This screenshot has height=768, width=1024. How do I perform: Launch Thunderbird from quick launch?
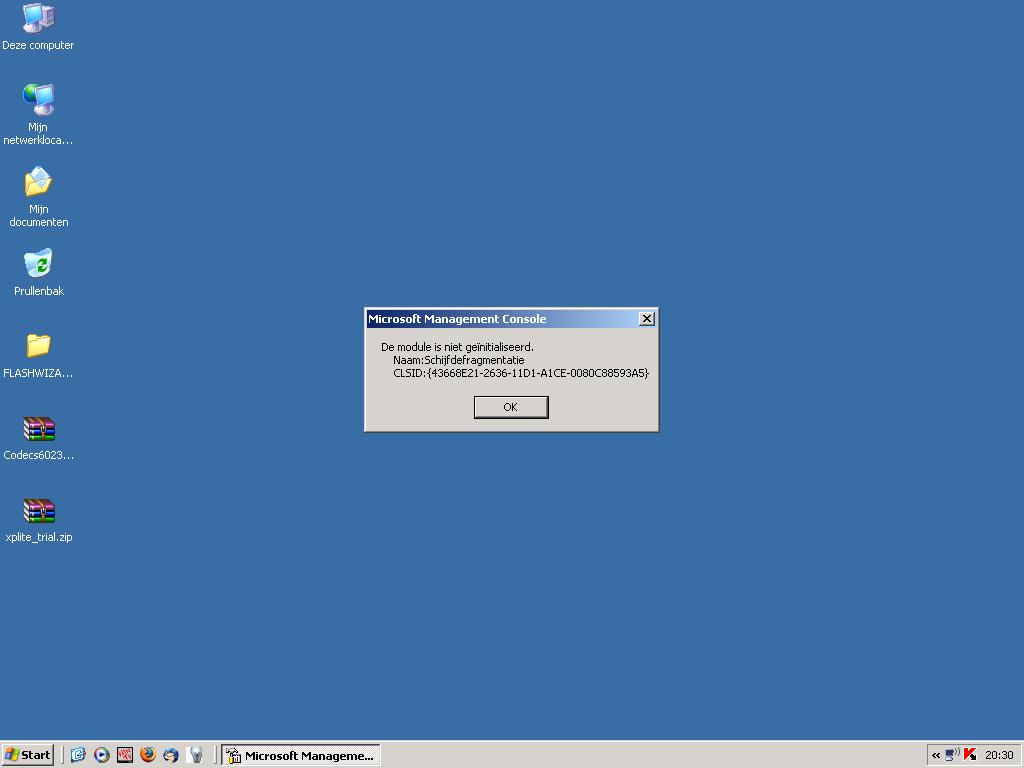171,755
